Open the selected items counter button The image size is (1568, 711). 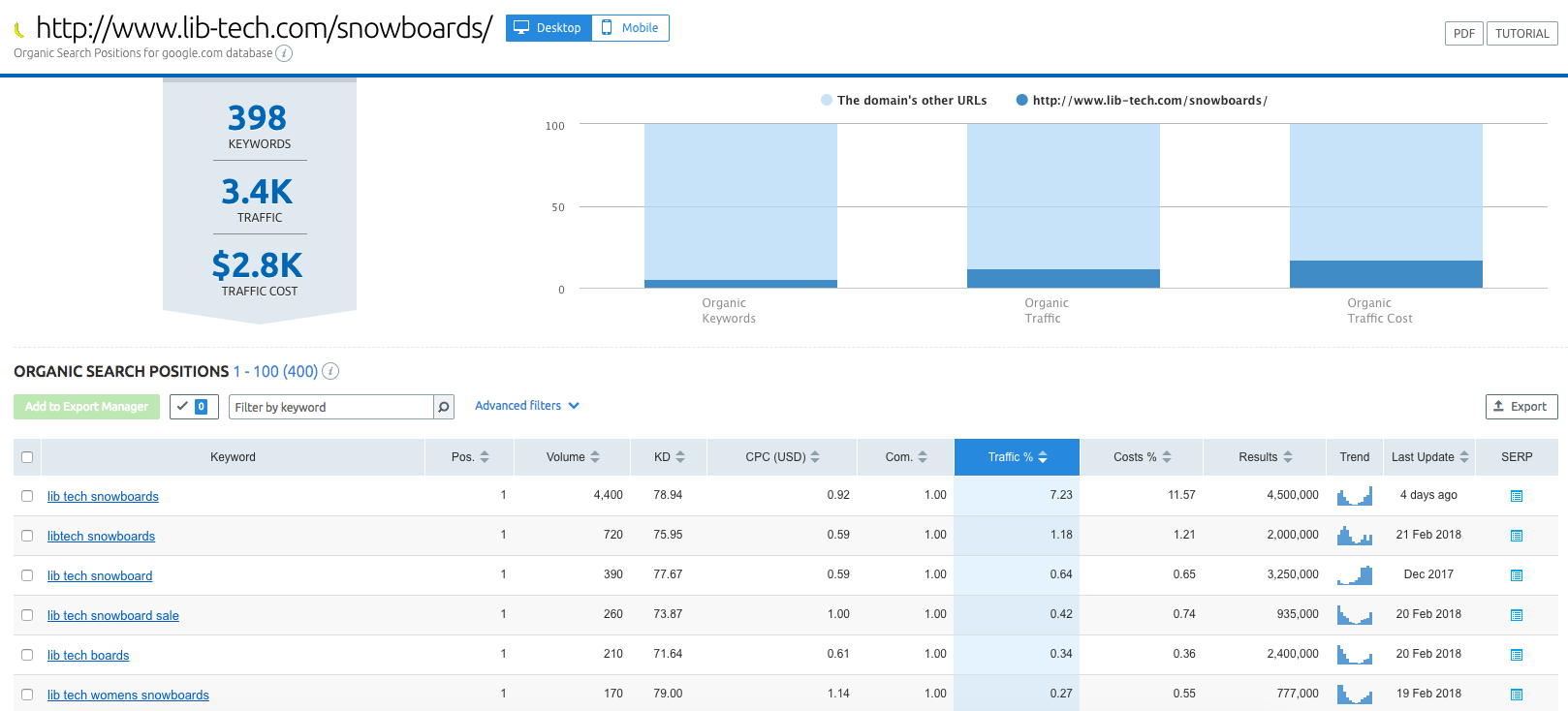[194, 407]
